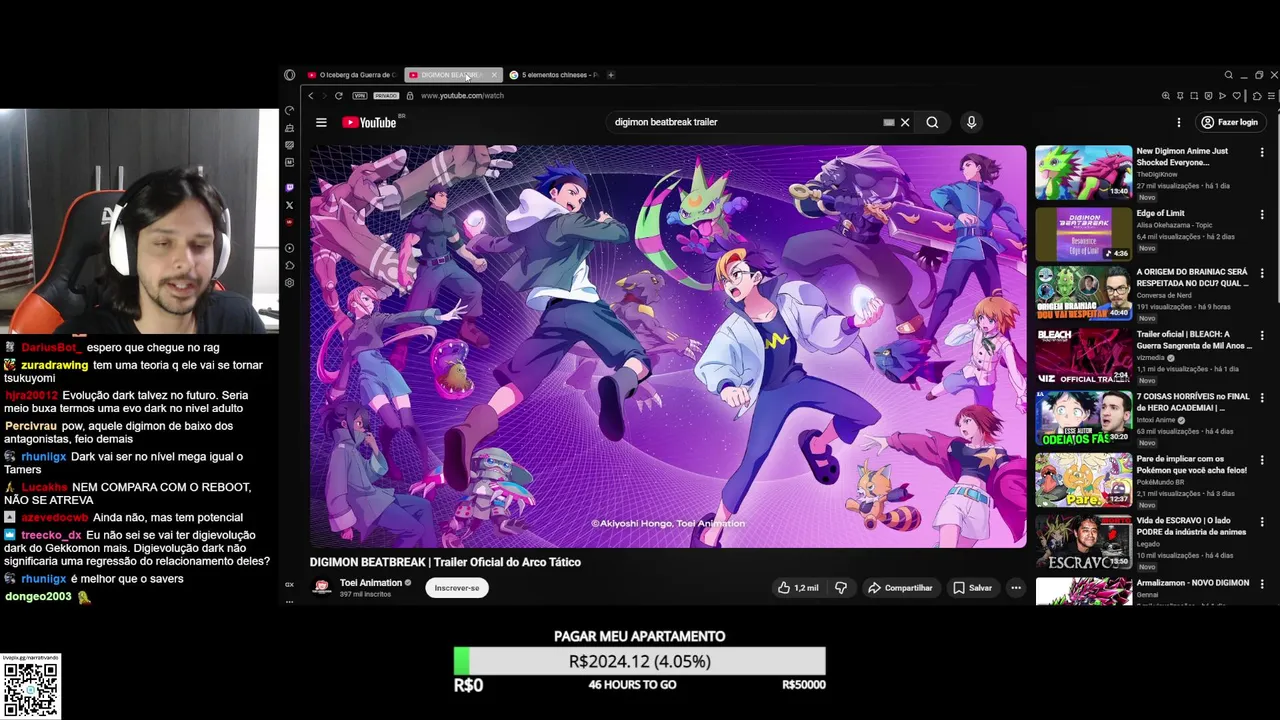
Task: Open the third Opera sidebar icon
Action: pos(290,145)
